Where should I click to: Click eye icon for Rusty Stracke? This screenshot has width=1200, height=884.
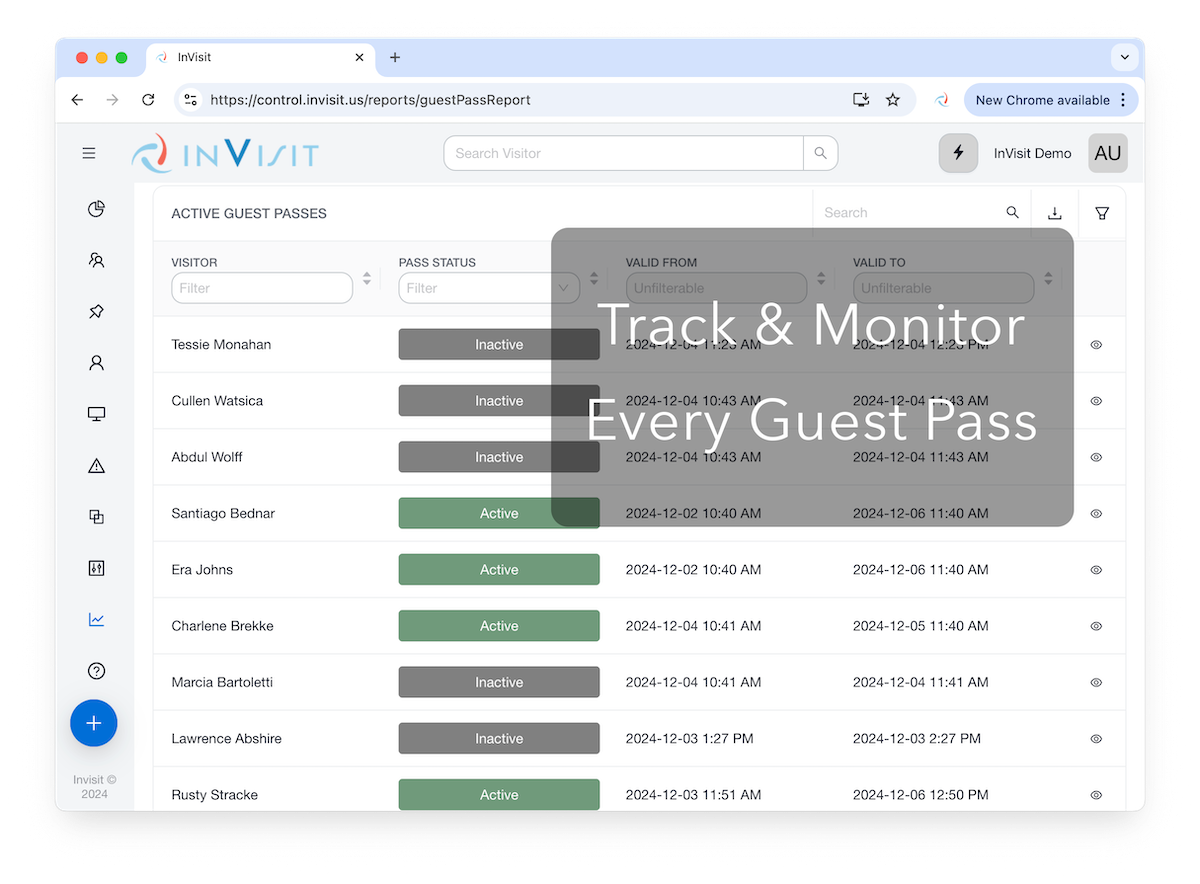tap(1096, 795)
